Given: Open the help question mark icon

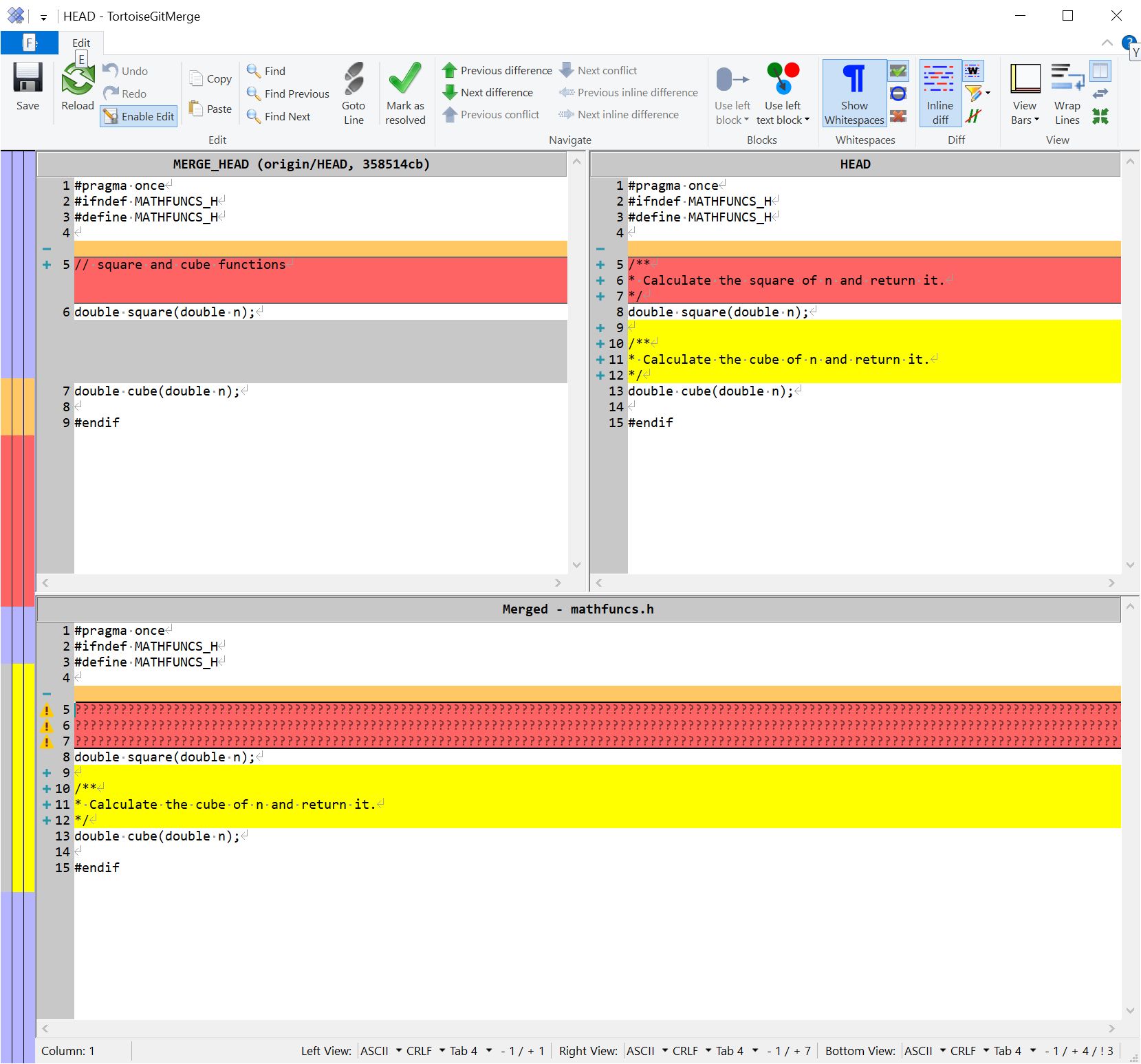Looking at the screenshot, I should click(1129, 43).
